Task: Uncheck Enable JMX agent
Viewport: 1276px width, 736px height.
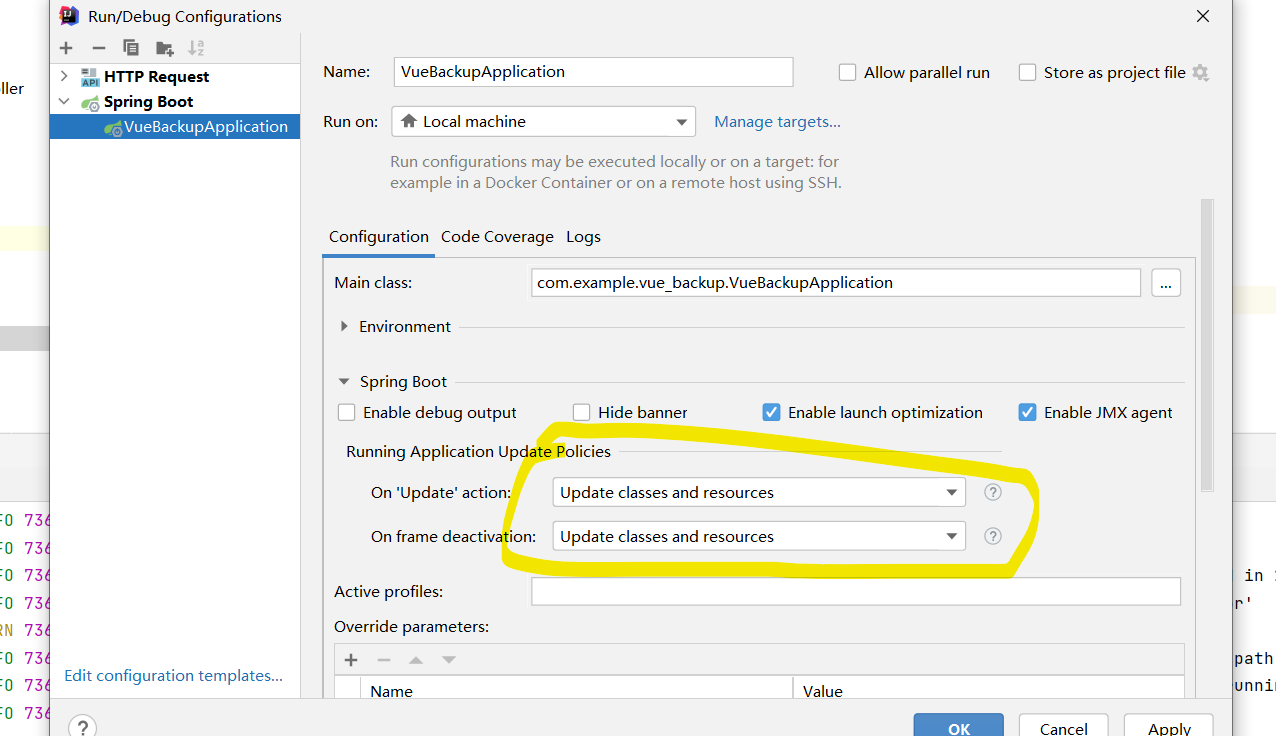Action: tap(1027, 412)
